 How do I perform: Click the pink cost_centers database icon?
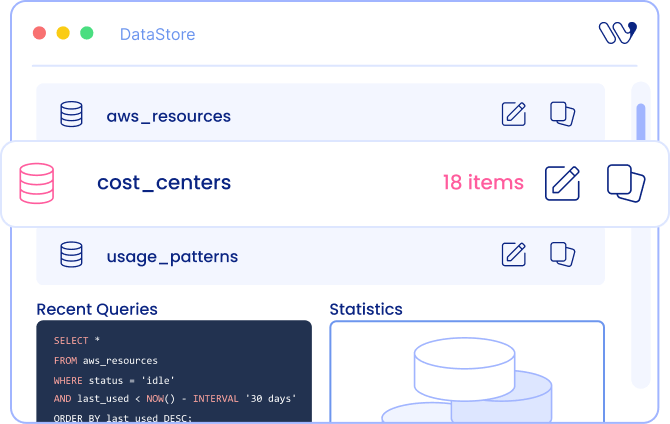tap(37, 183)
